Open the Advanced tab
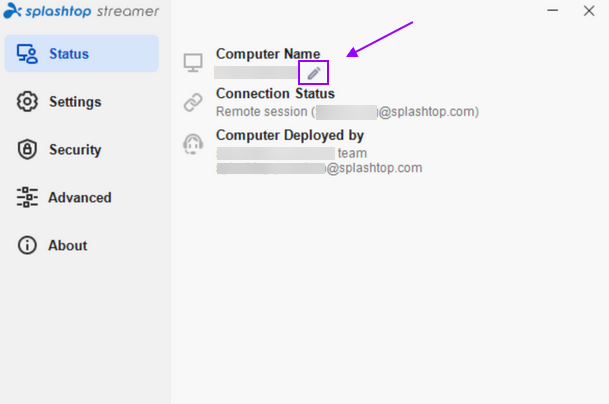Viewport: 609px width, 404px height. click(82, 197)
